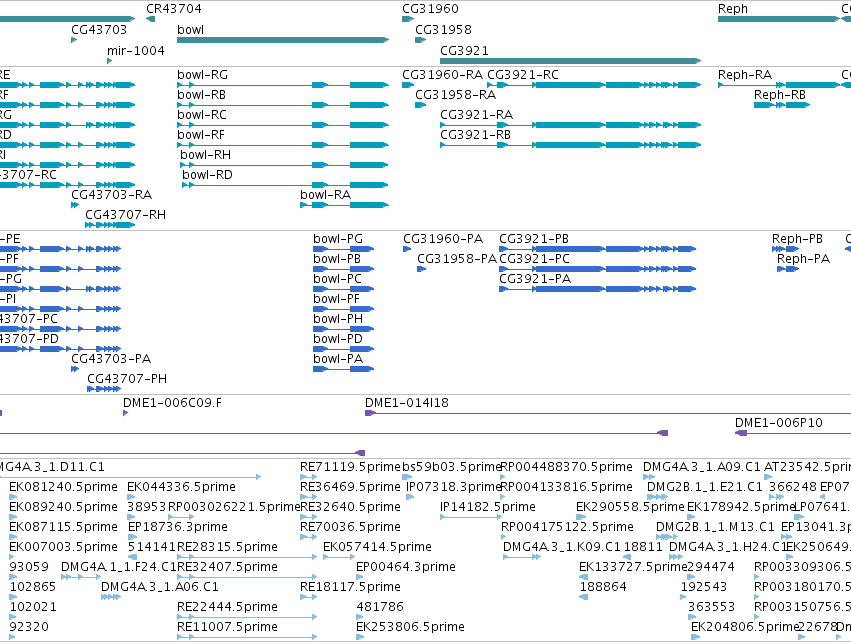The height and width of the screenshot is (642, 851).
Task: Click transcript bowl-RG
Action: pos(283,85)
